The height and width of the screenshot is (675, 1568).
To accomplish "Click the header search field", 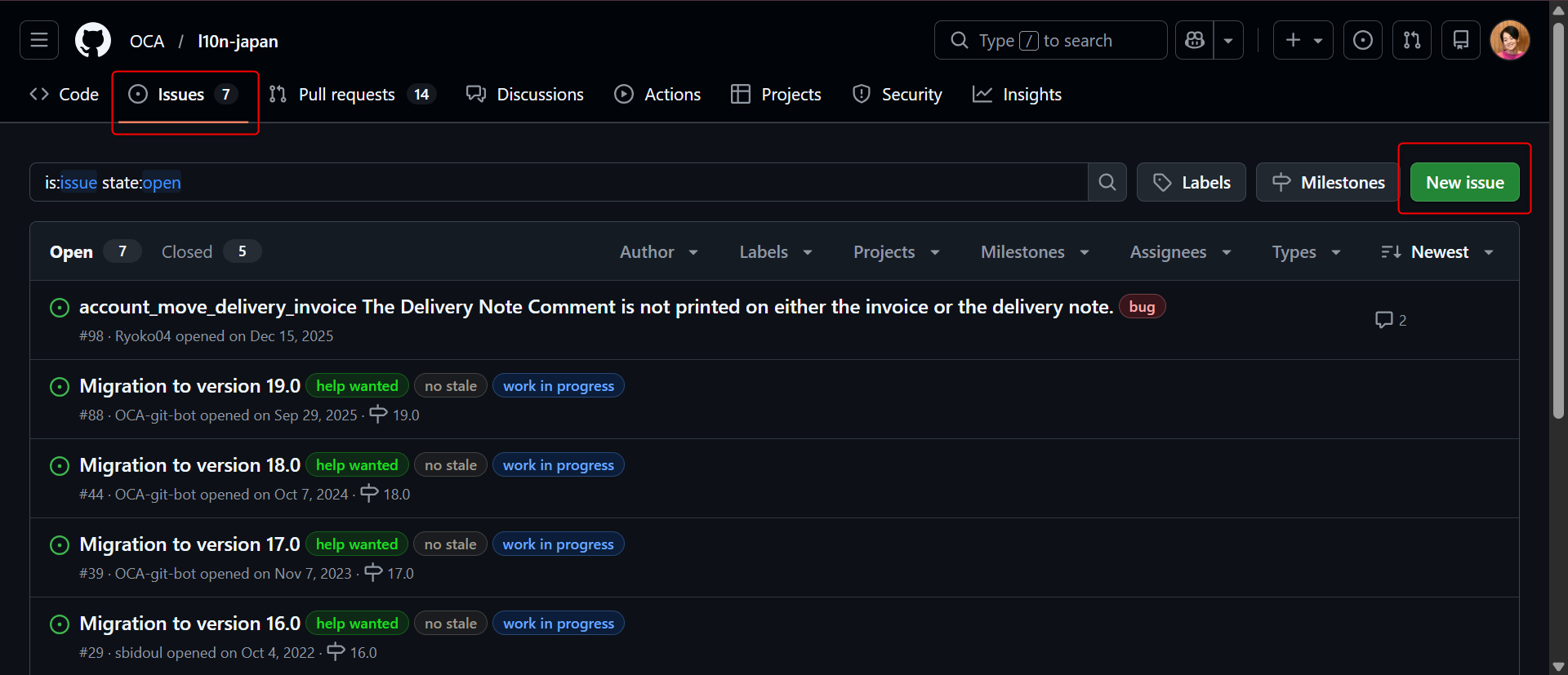I will pos(1050,40).
